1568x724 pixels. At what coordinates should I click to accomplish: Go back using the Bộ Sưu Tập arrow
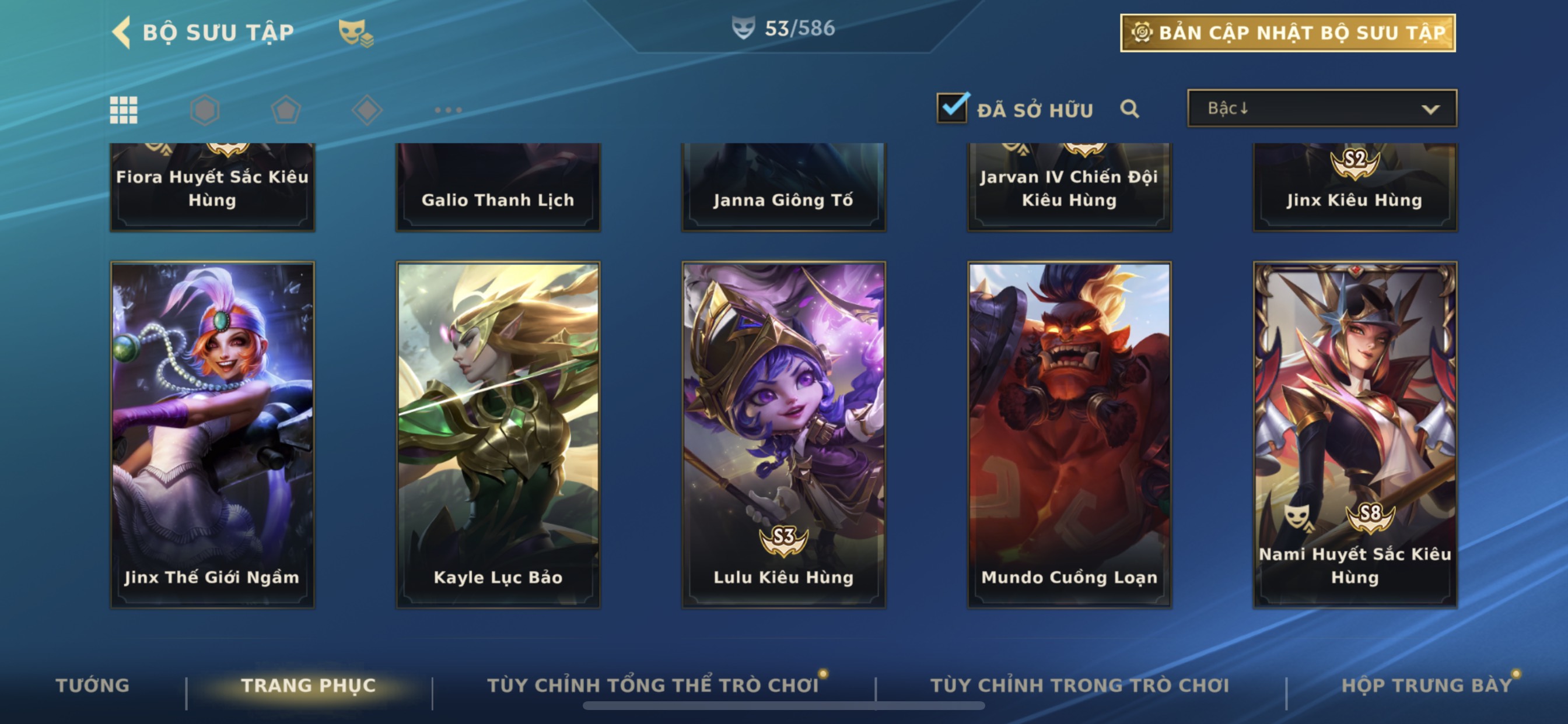click(x=122, y=32)
